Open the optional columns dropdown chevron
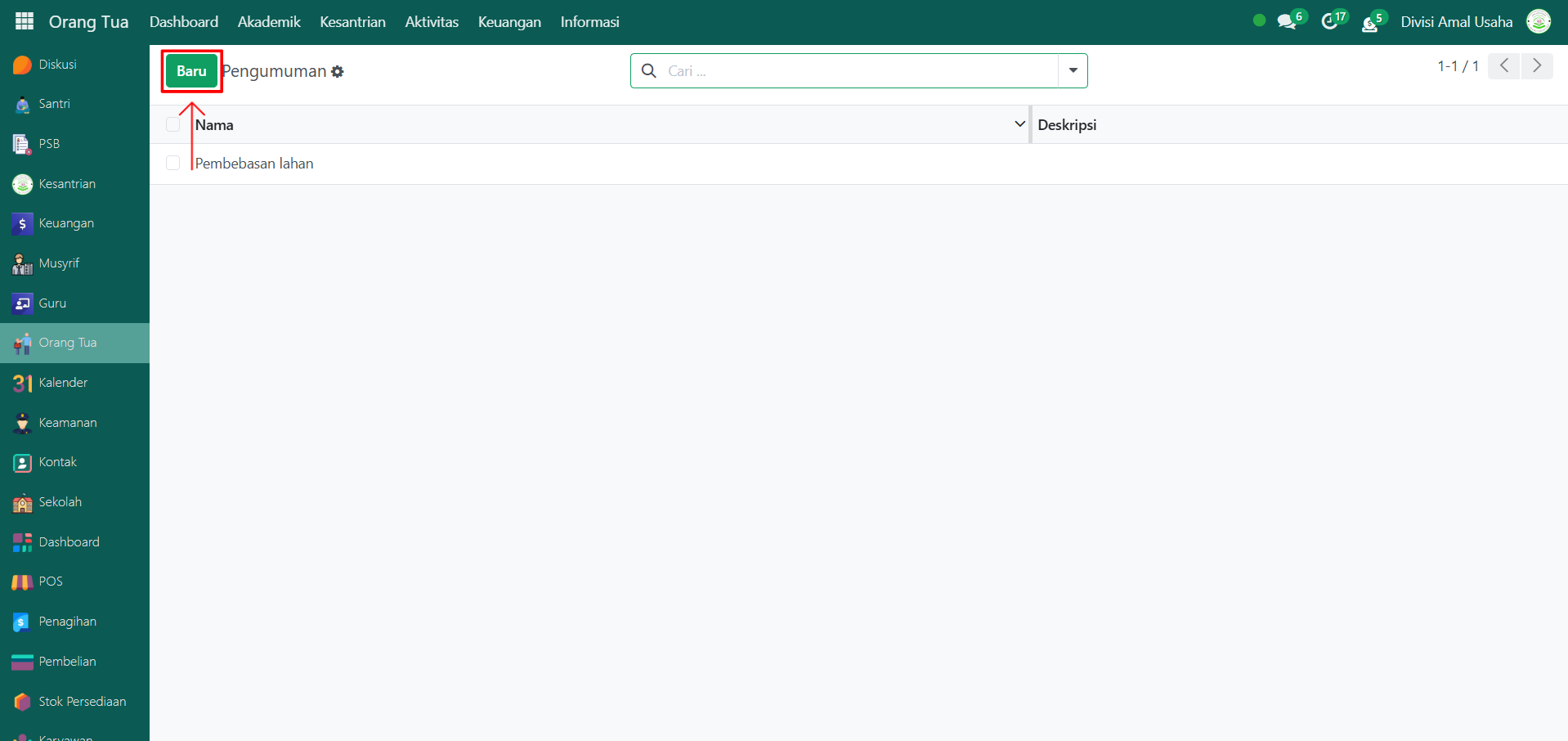 pos(1019,124)
